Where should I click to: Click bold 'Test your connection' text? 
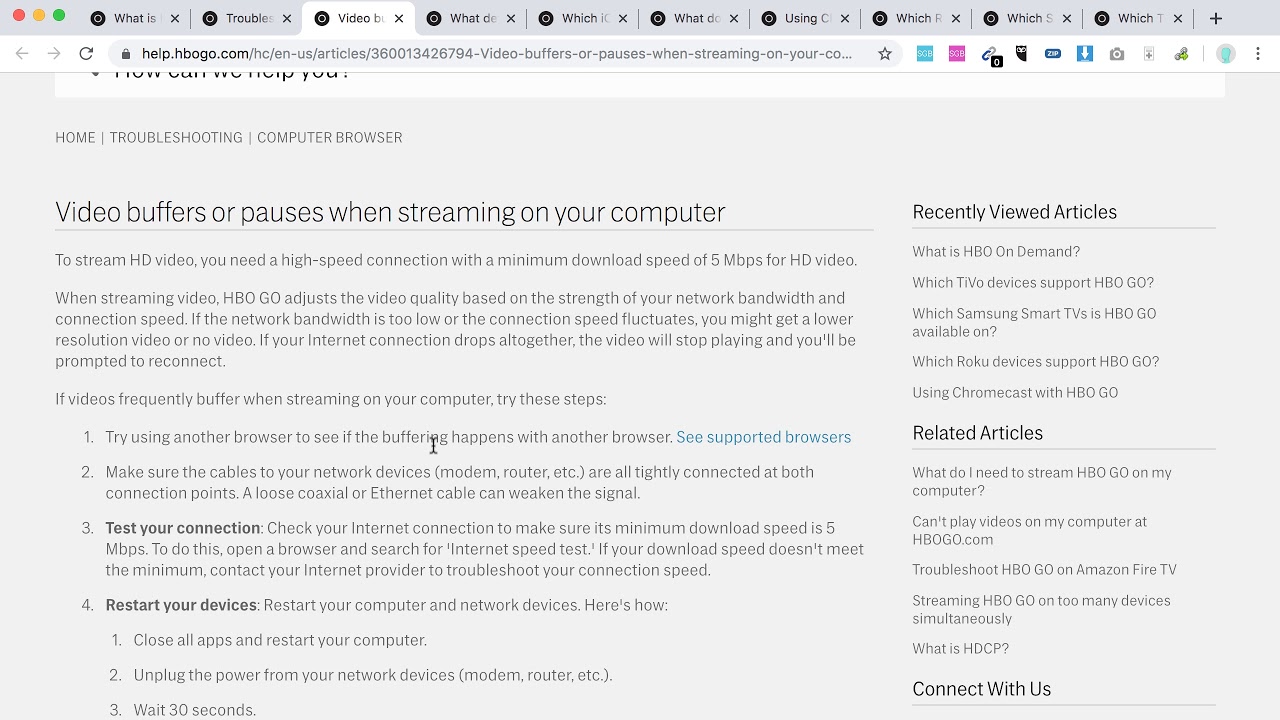click(183, 528)
